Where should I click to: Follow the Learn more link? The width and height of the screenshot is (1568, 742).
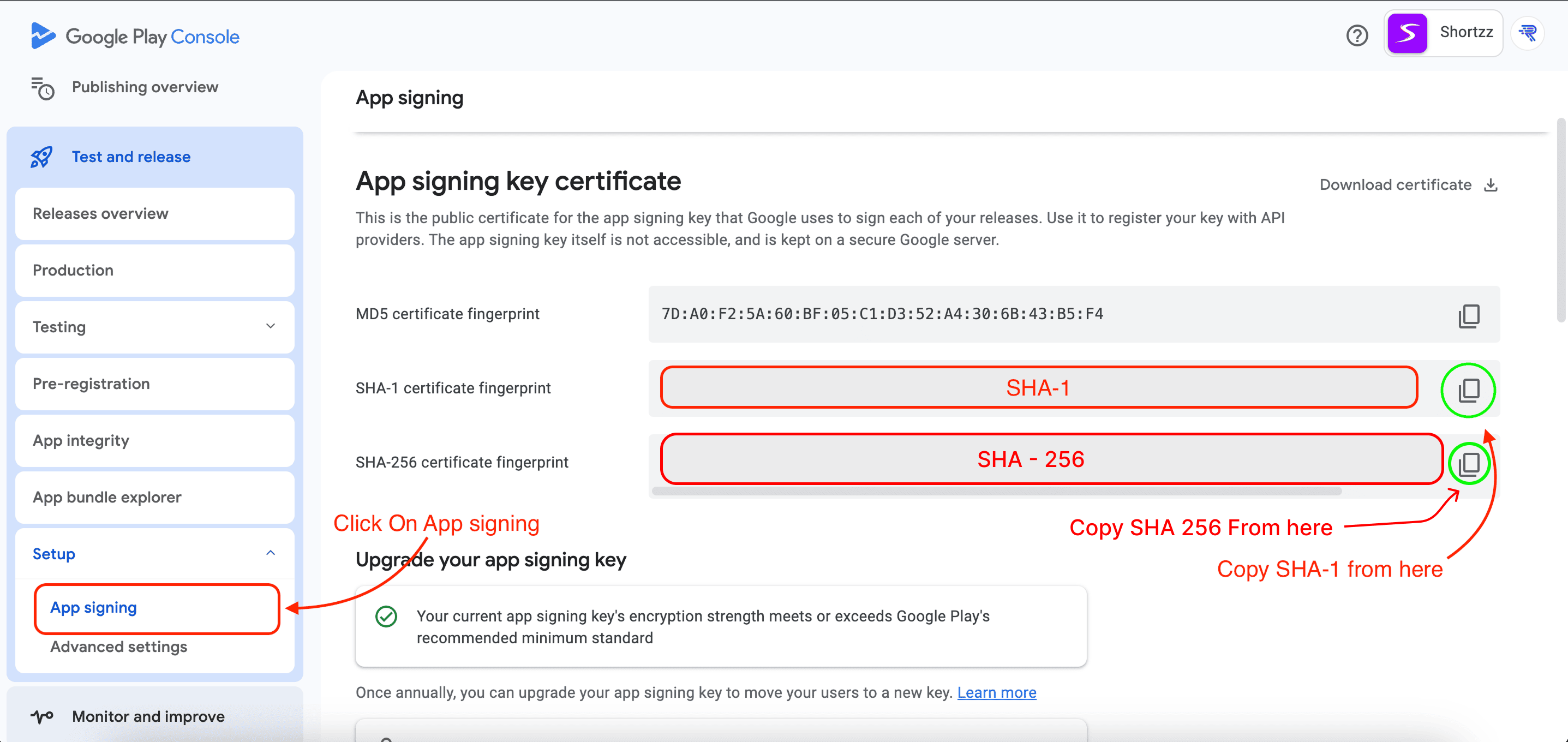tap(996, 693)
